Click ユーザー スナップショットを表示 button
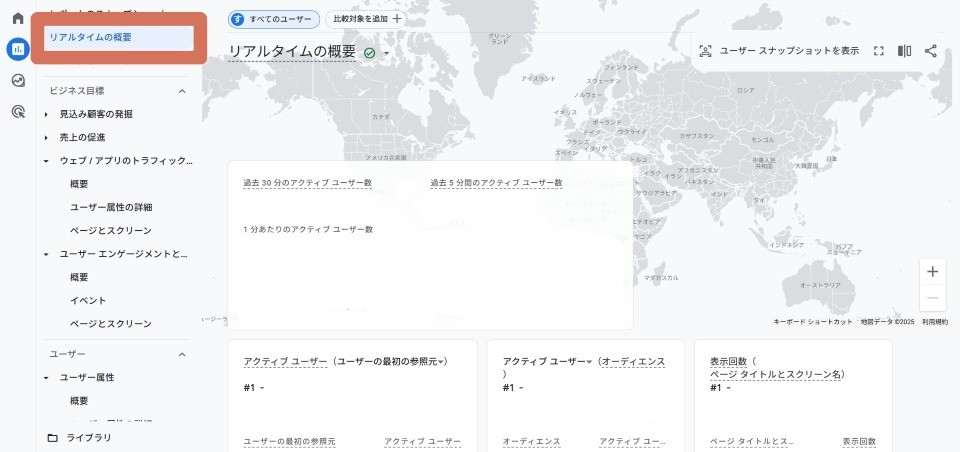Screen dimensions: 960x452 [x=778, y=51]
